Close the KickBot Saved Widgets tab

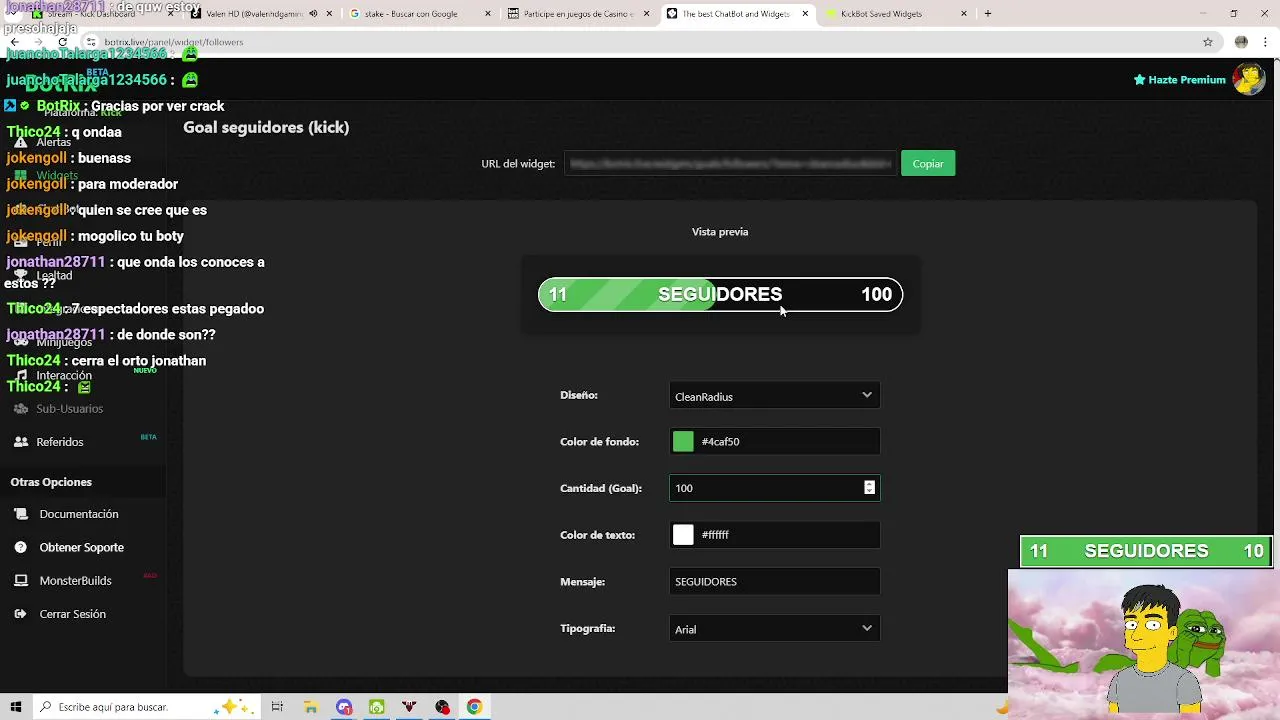(x=964, y=14)
